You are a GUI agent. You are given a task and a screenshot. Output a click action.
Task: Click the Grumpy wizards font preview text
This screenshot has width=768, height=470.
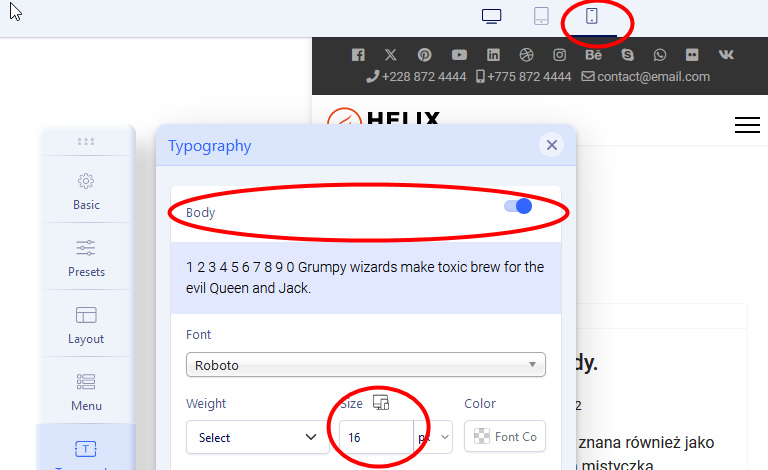(x=365, y=278)
